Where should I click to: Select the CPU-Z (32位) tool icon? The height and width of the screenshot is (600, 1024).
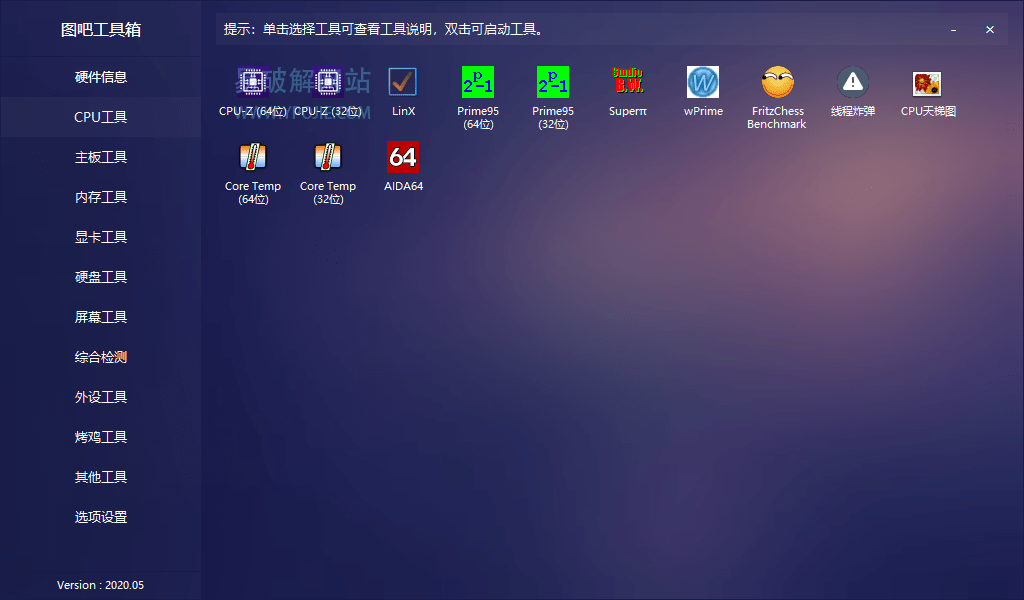point(327,82)
